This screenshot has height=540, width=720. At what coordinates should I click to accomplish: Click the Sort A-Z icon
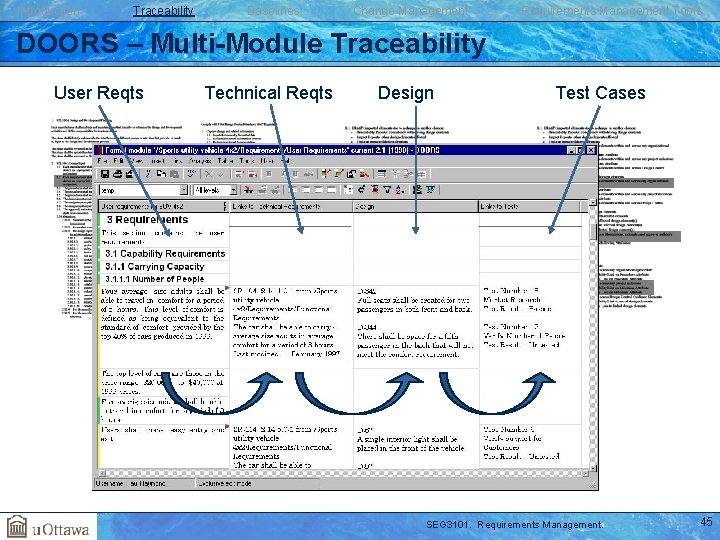pos(400,190)
